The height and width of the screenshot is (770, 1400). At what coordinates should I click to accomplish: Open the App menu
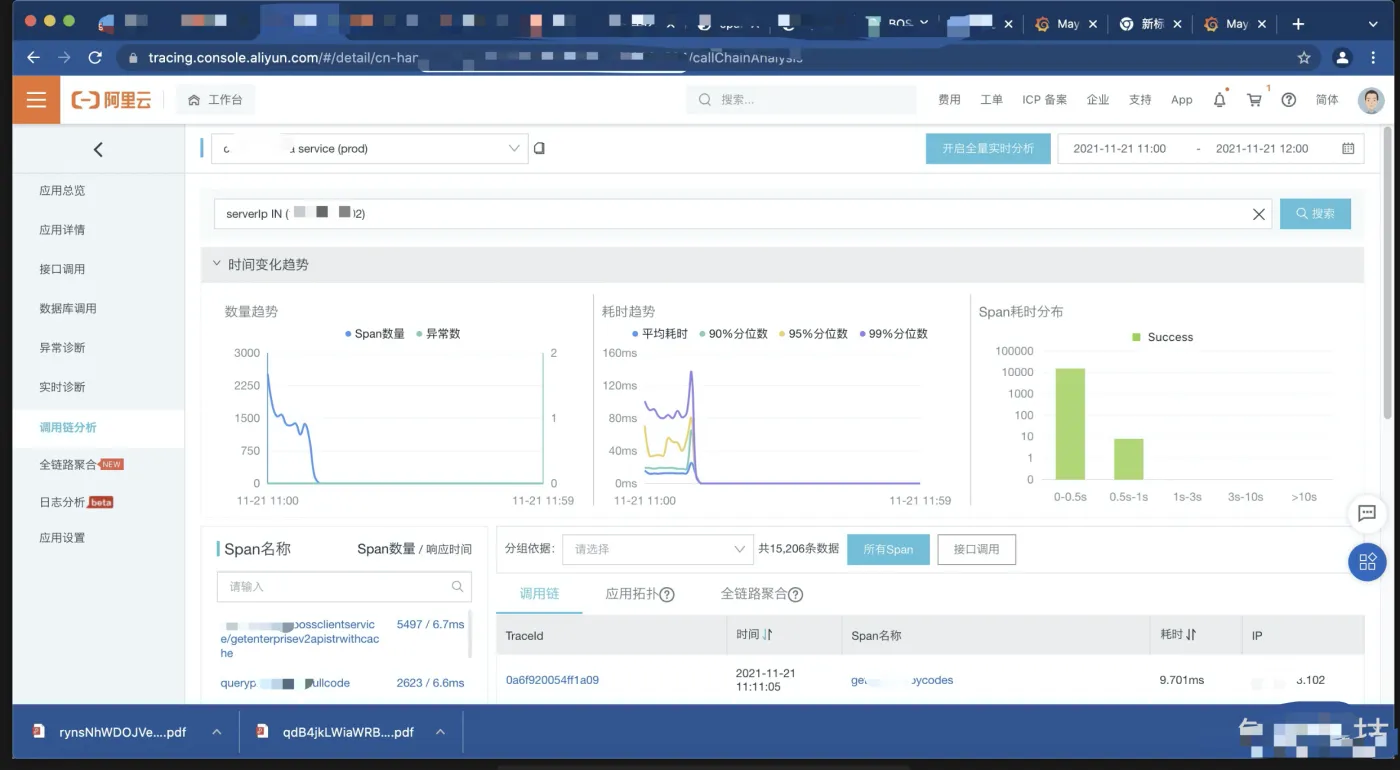click(1182, 100)
